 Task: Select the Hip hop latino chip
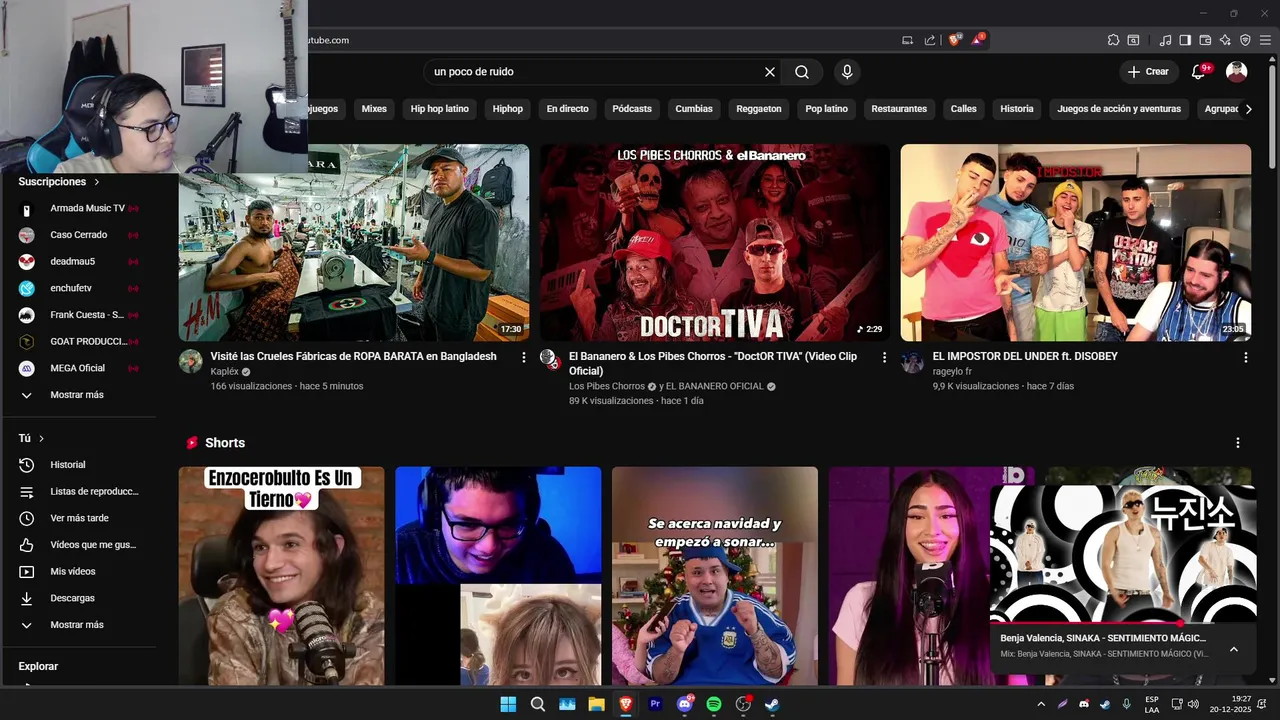click(440, 109)
